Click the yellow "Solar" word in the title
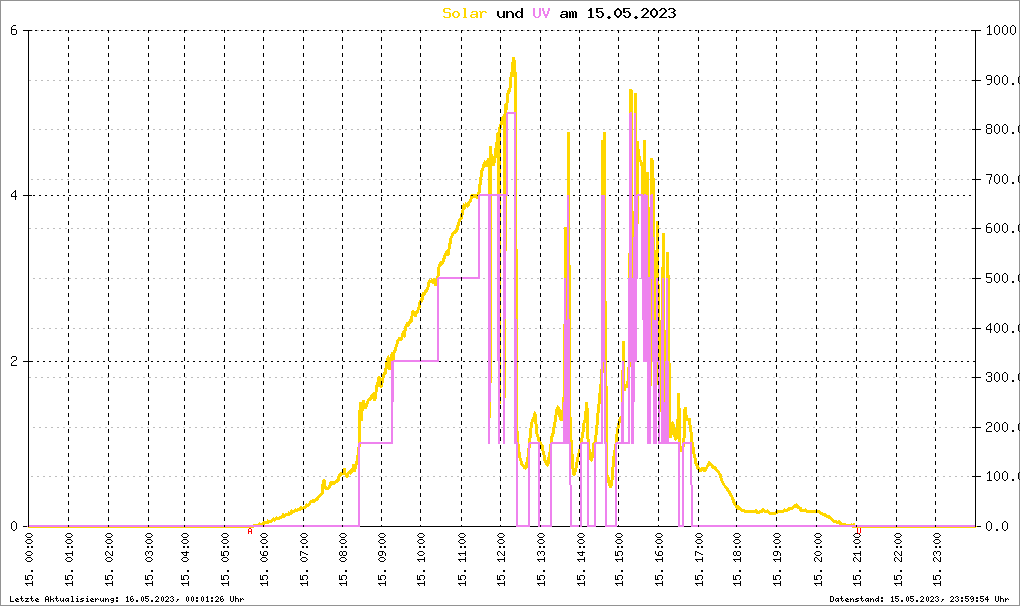The width and height of the screenshot is (1020, 606). click(x=464, y=13)
